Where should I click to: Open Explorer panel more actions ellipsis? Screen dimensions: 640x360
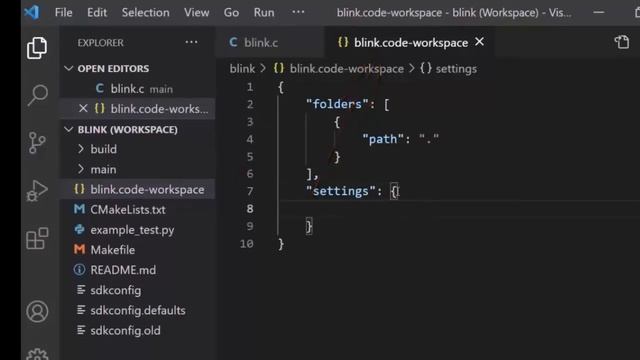coord(191,42)
